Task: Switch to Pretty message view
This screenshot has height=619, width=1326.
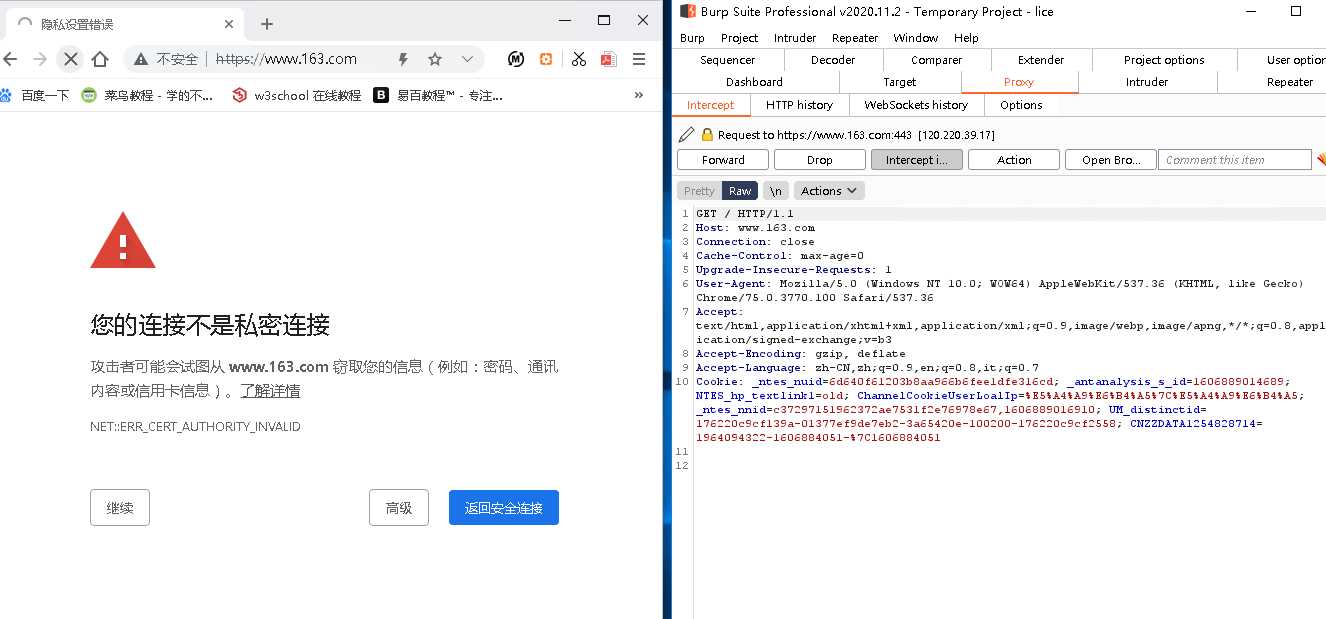Action: click(699, 191)
